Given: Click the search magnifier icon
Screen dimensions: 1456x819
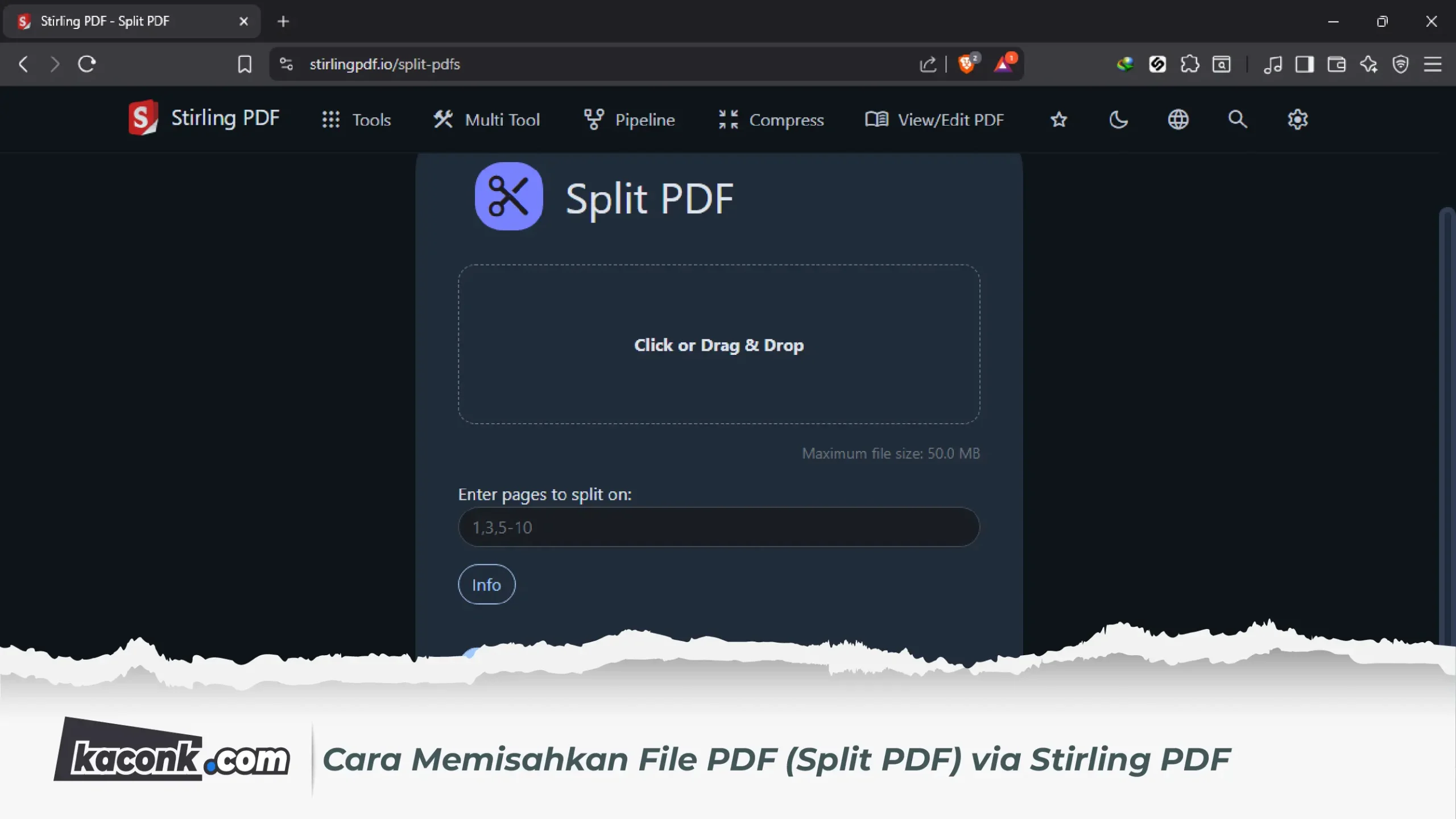Looking at the screenshot, I should coord(1237,119).
